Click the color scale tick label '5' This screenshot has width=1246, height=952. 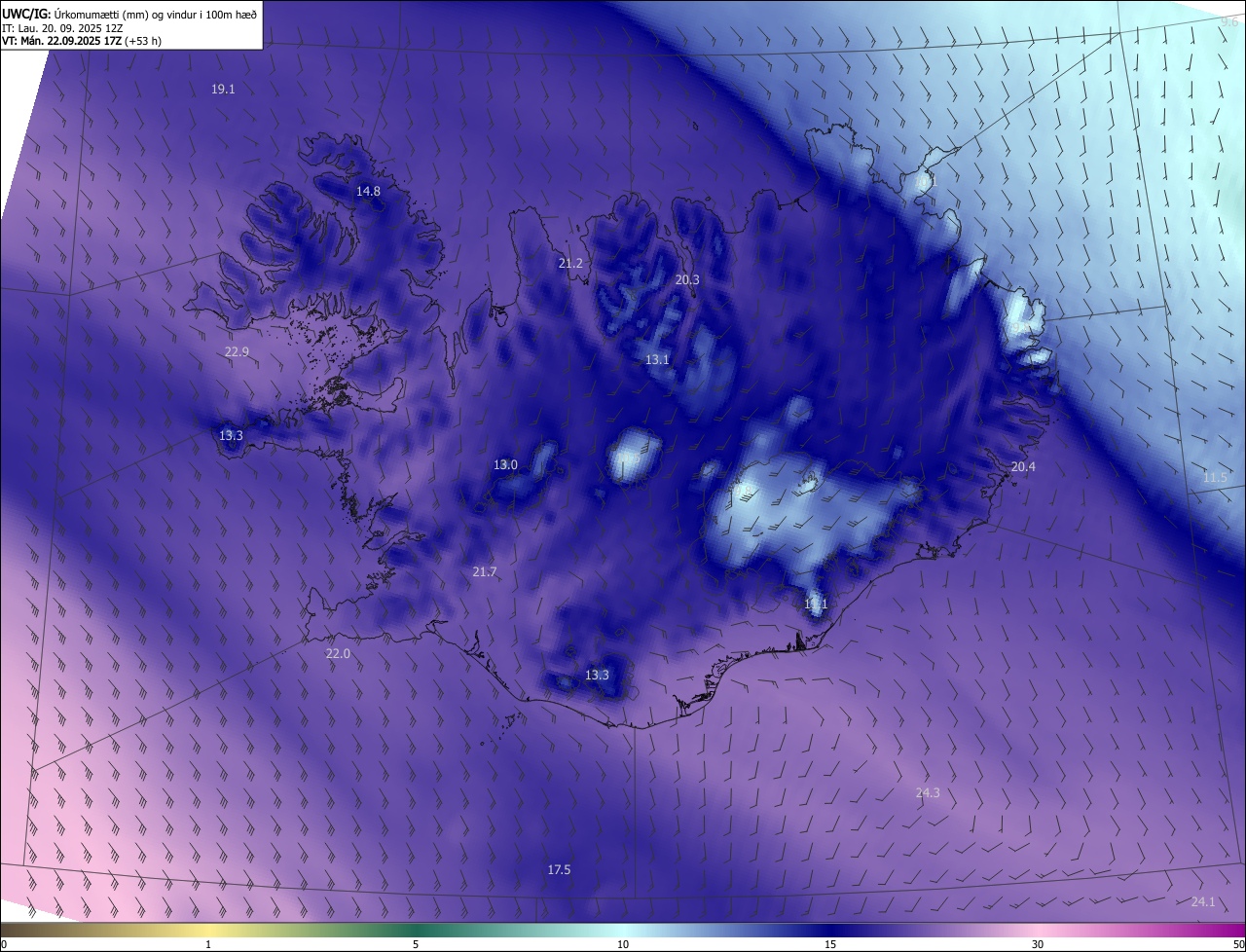pos(416,944)
